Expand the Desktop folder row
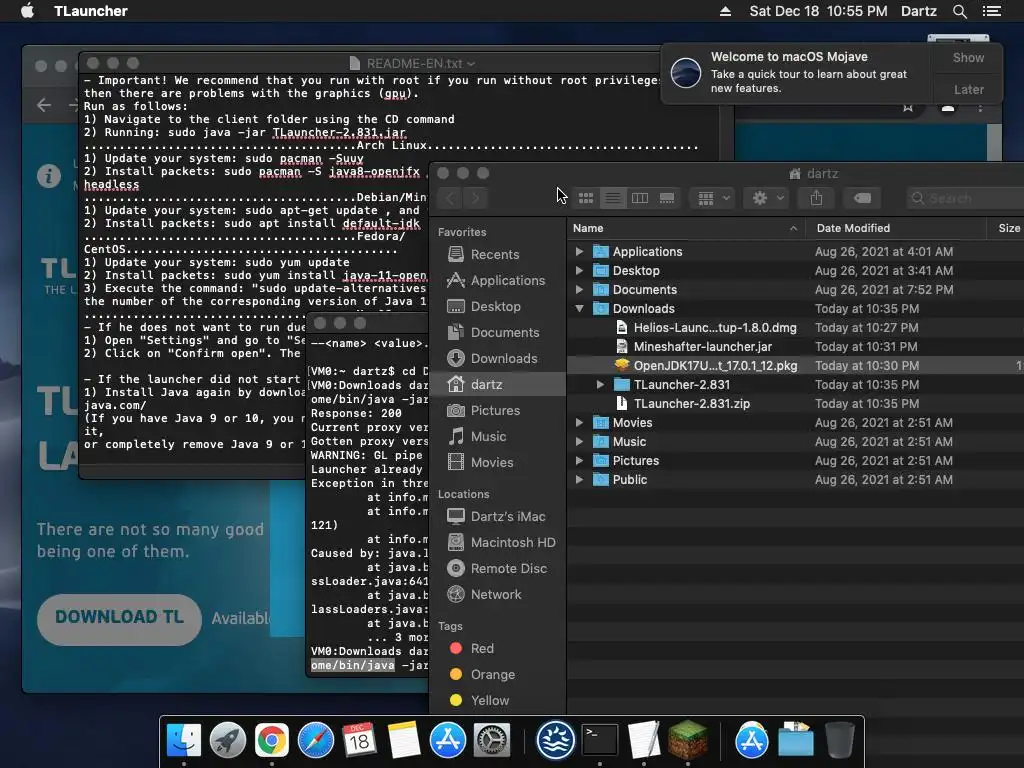 tap(579, 270)
